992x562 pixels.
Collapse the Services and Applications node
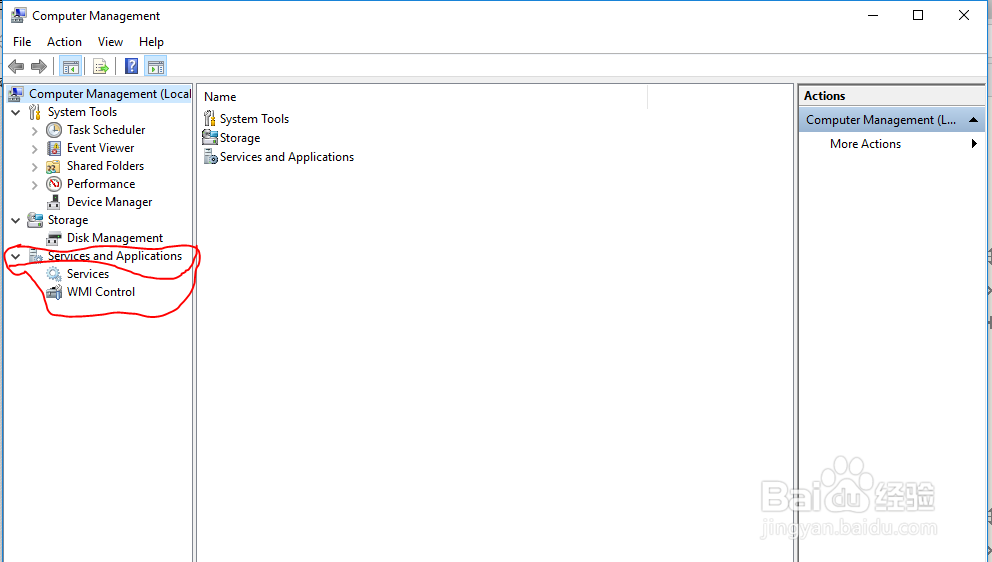[16, 257]
